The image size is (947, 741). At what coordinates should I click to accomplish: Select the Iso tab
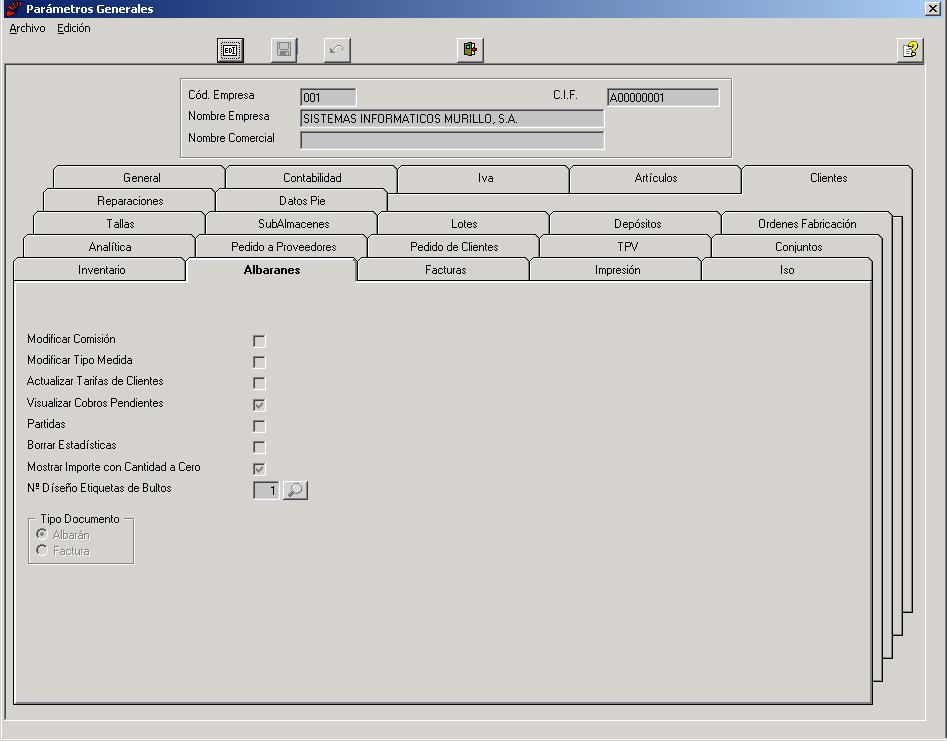click(786, 269)
